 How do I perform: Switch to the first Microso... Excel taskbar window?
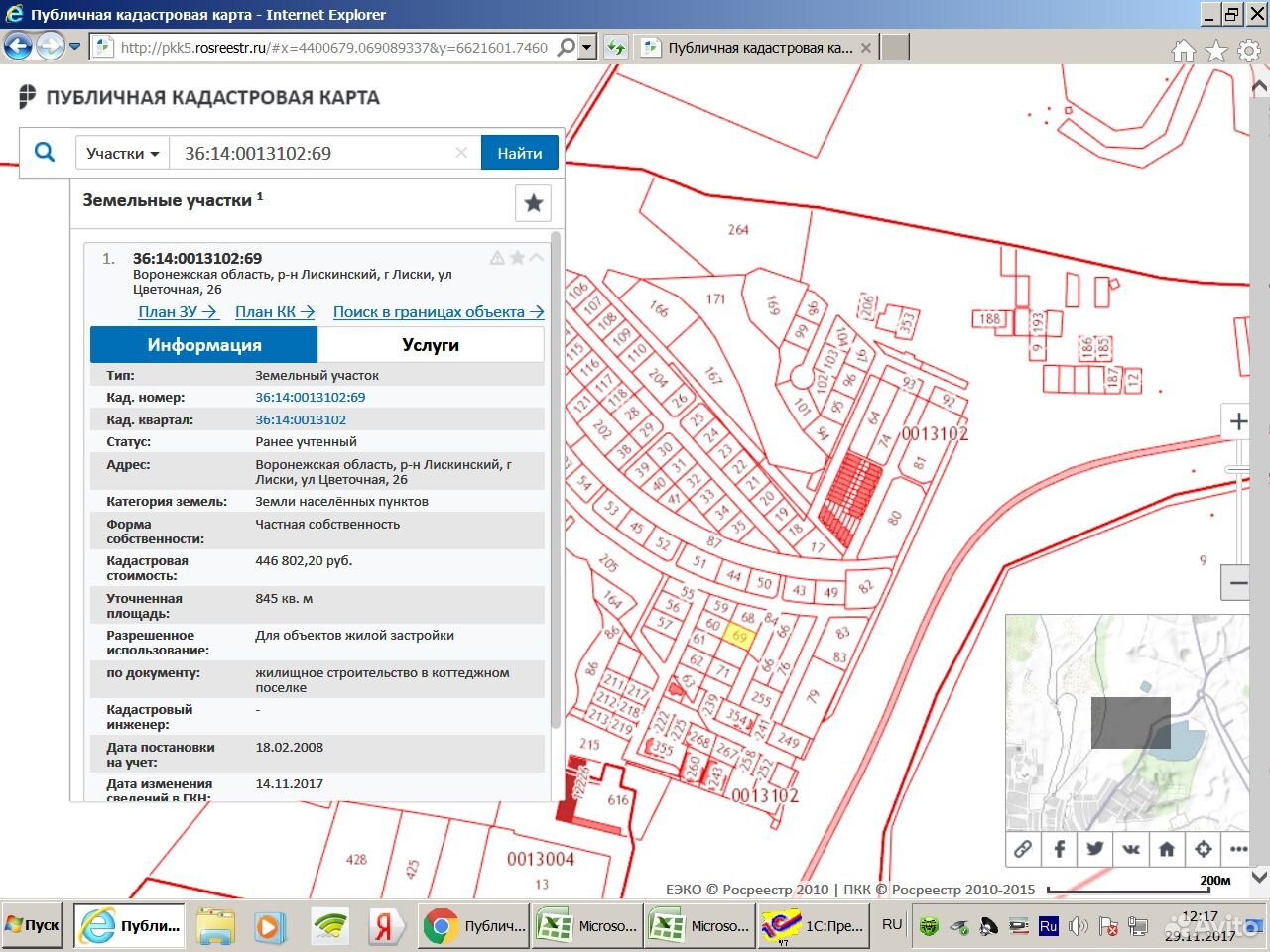point(587,926)
